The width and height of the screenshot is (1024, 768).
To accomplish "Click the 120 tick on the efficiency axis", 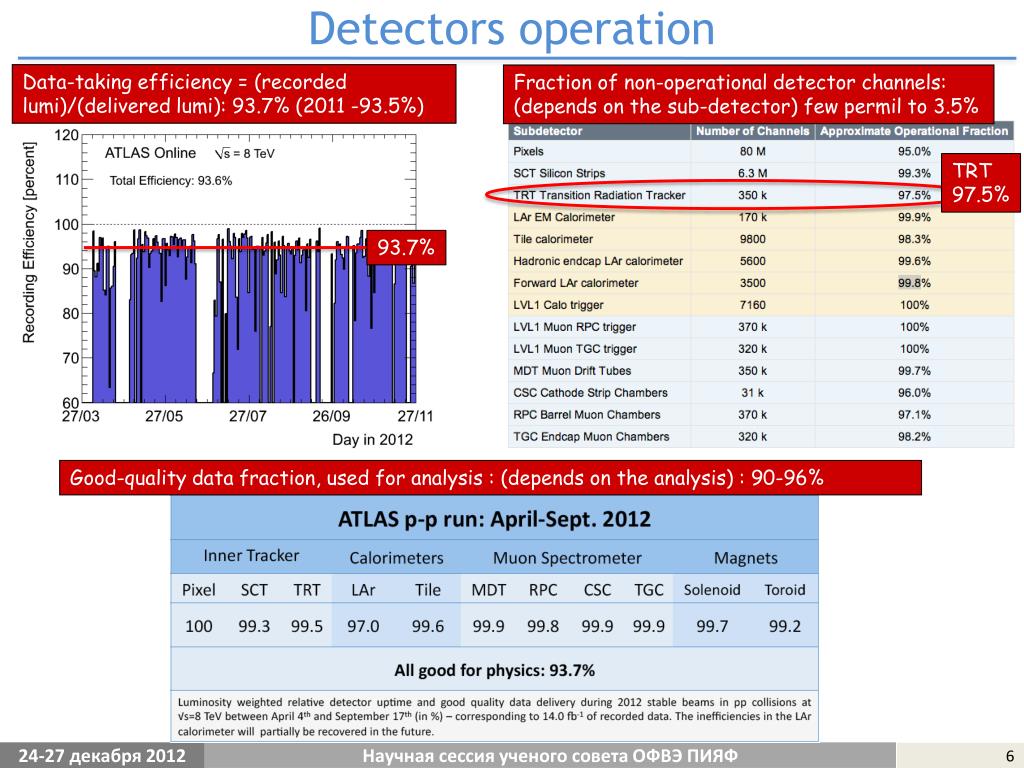I will point(66,135).
